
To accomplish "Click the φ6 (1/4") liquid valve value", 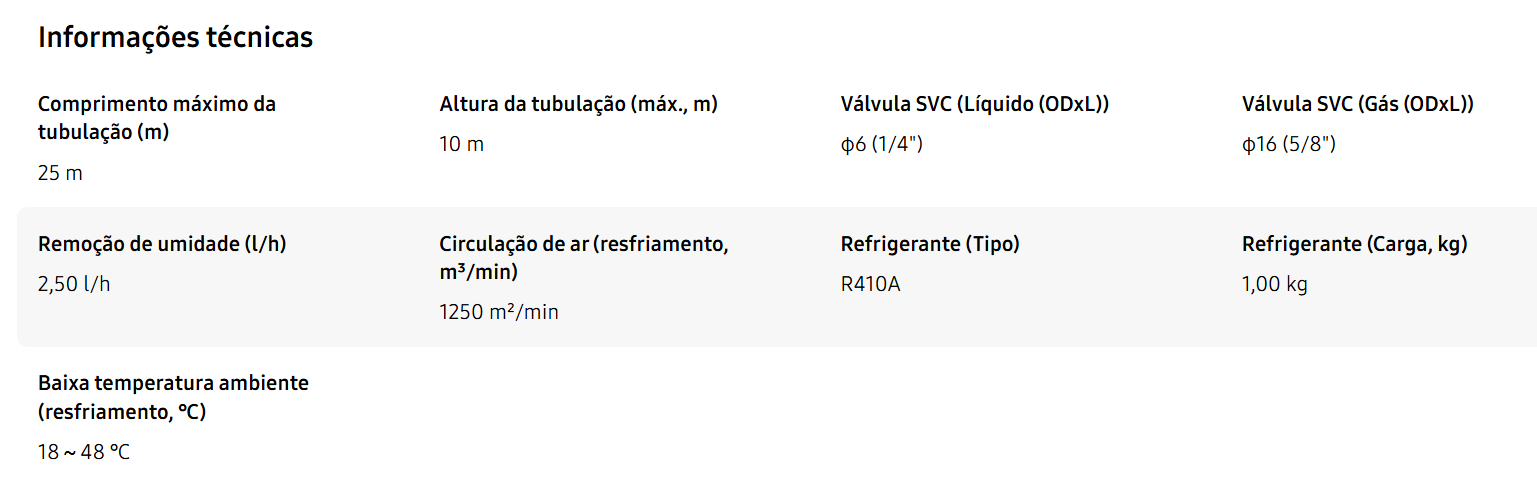I will point(881,144).
